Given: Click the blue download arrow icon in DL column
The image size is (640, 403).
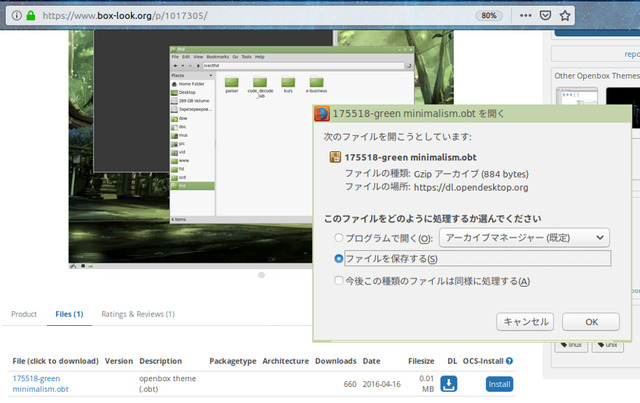Looking at the screenshot, I should click(x=449, y=384).
